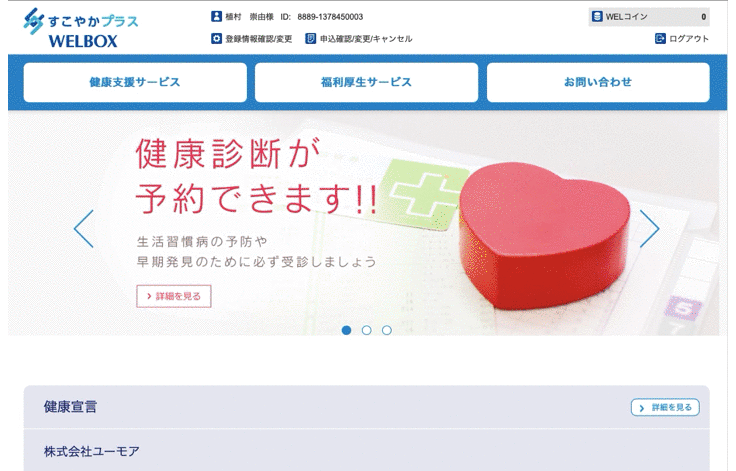Screen dimensions: 736x471
Task: Click 詳細を見る in the 健康宣言 section
Action: point(665,408)
